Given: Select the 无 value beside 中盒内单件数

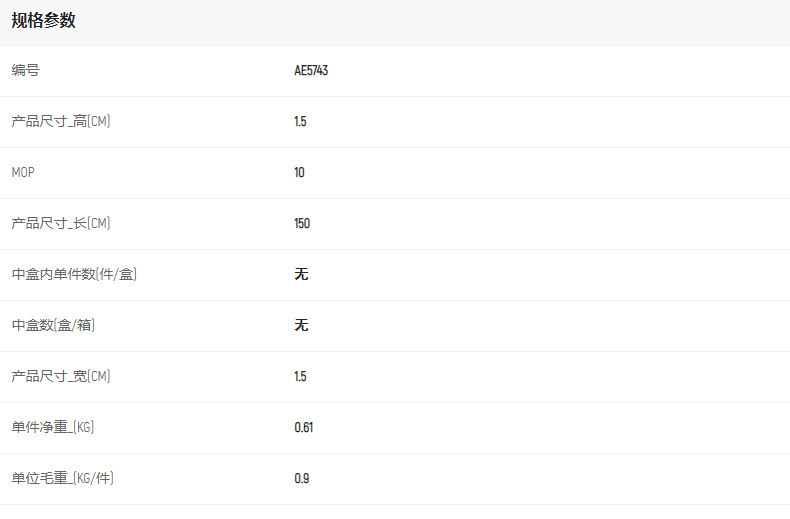Looking at the screenshot, I should (301, 275).
